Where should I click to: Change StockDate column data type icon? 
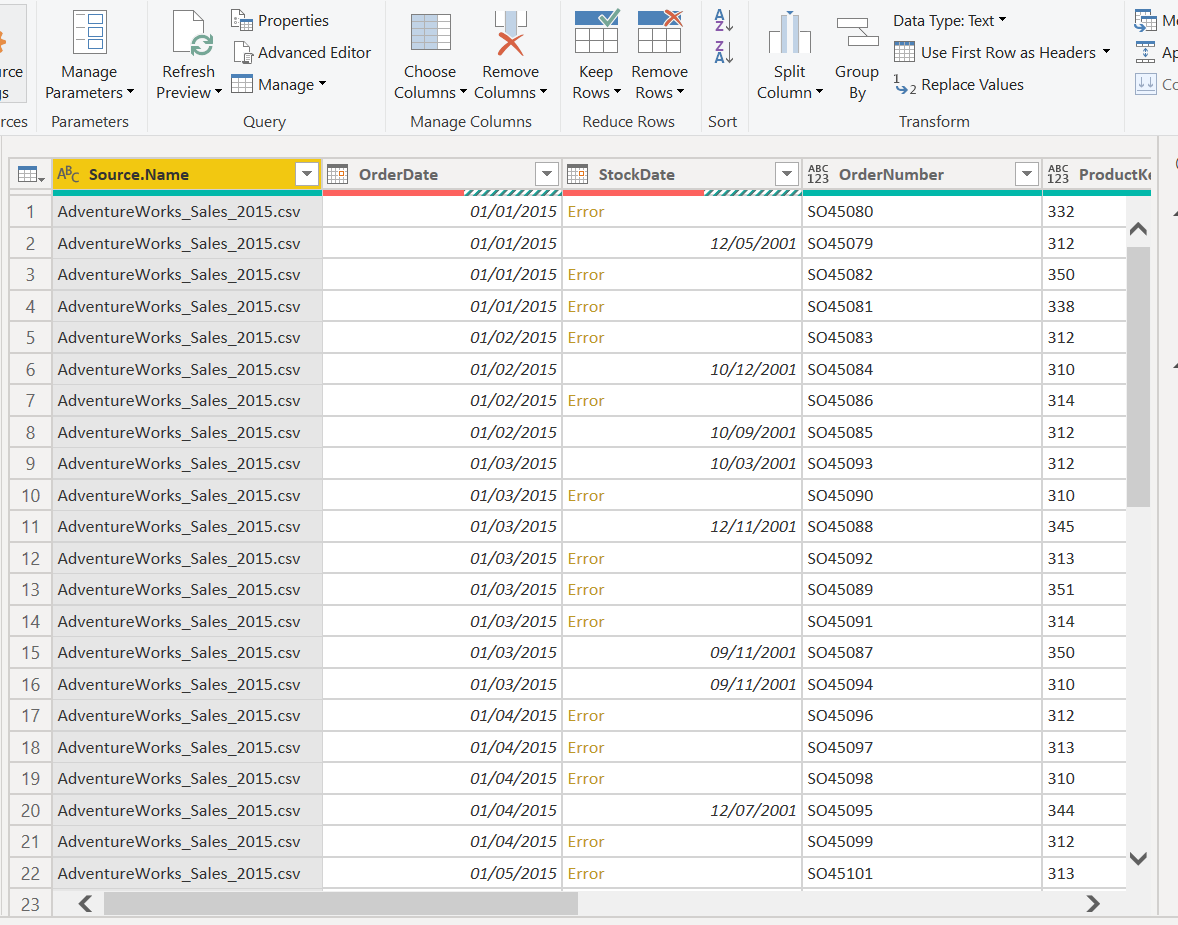point(578,174)
